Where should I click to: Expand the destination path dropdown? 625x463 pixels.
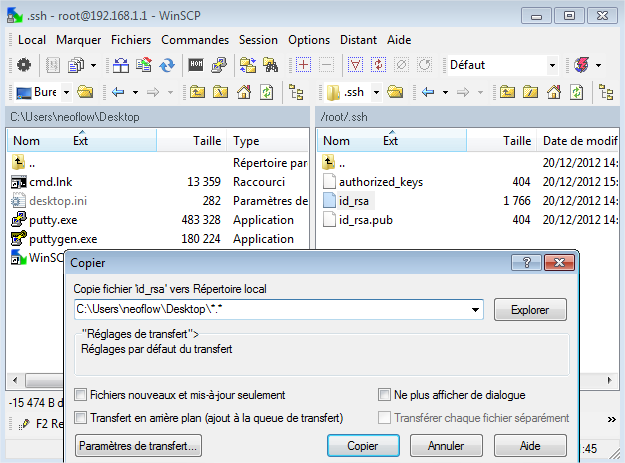(x=475, y=310)
